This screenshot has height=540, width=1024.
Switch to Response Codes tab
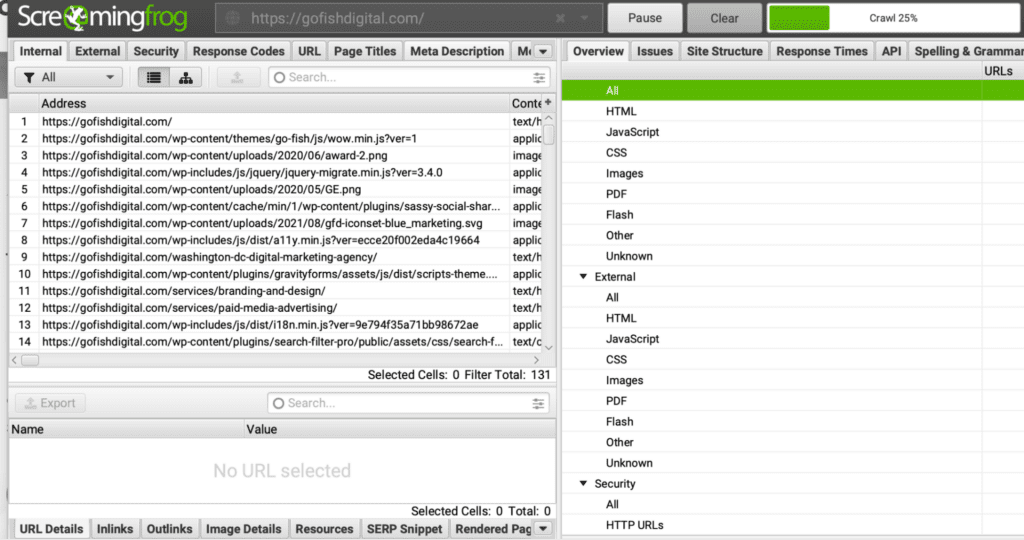[x=238, y=52]
